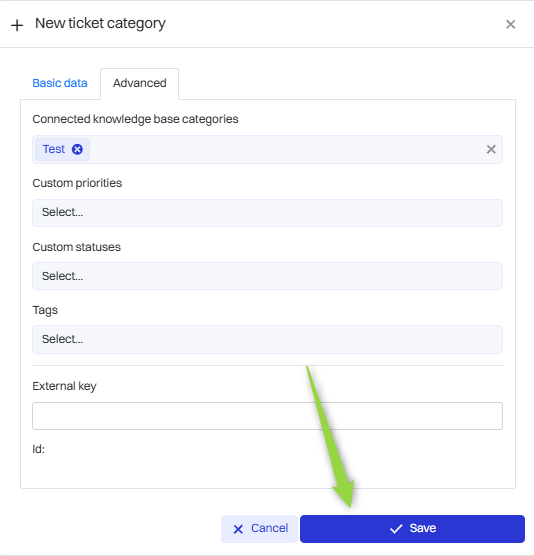Click the X icon on the Cancel button
This screenshot has width=534, height=556.
point(238,529)
